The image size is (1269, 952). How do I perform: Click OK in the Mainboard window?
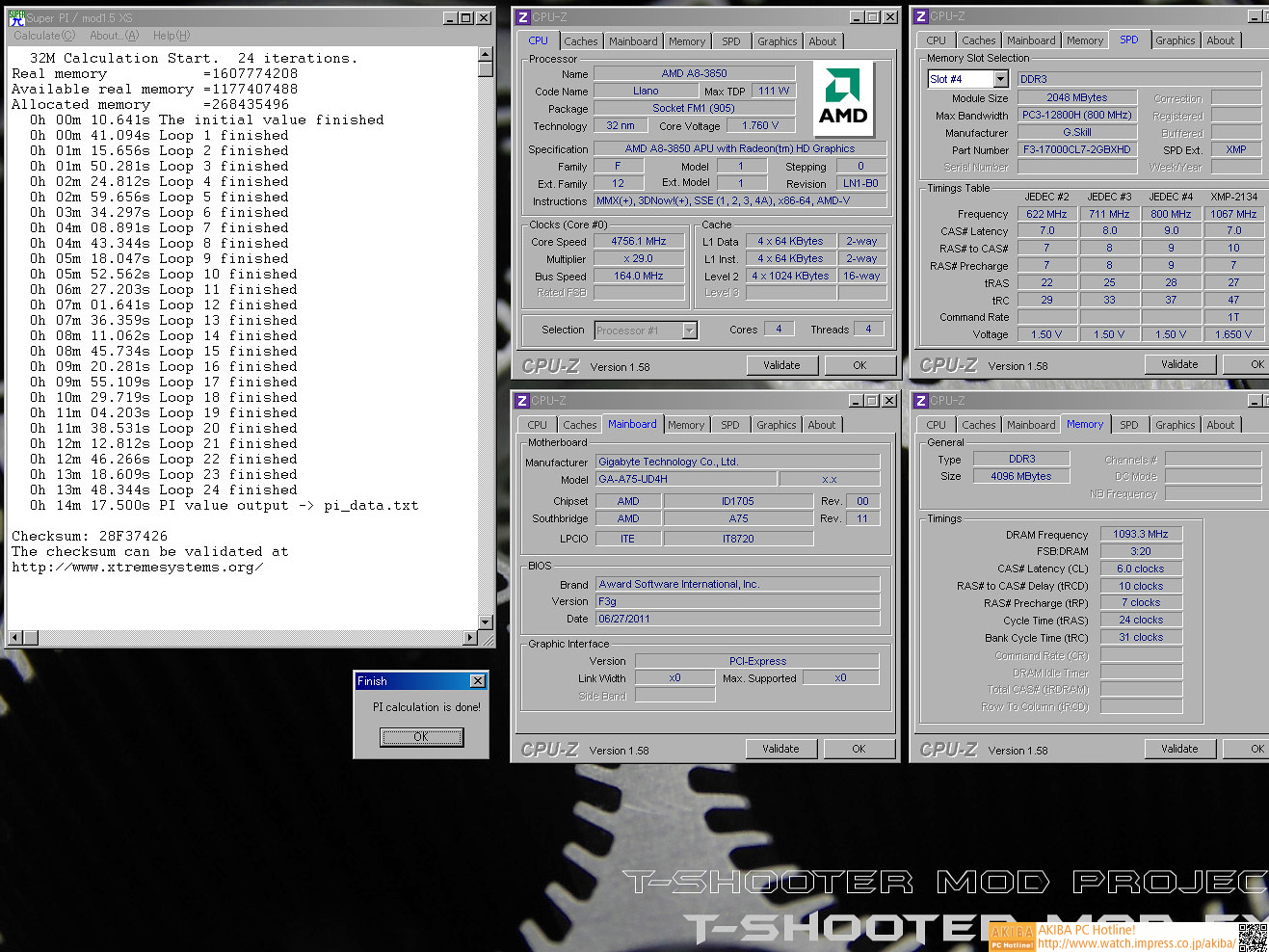click(x=859, y=749)
